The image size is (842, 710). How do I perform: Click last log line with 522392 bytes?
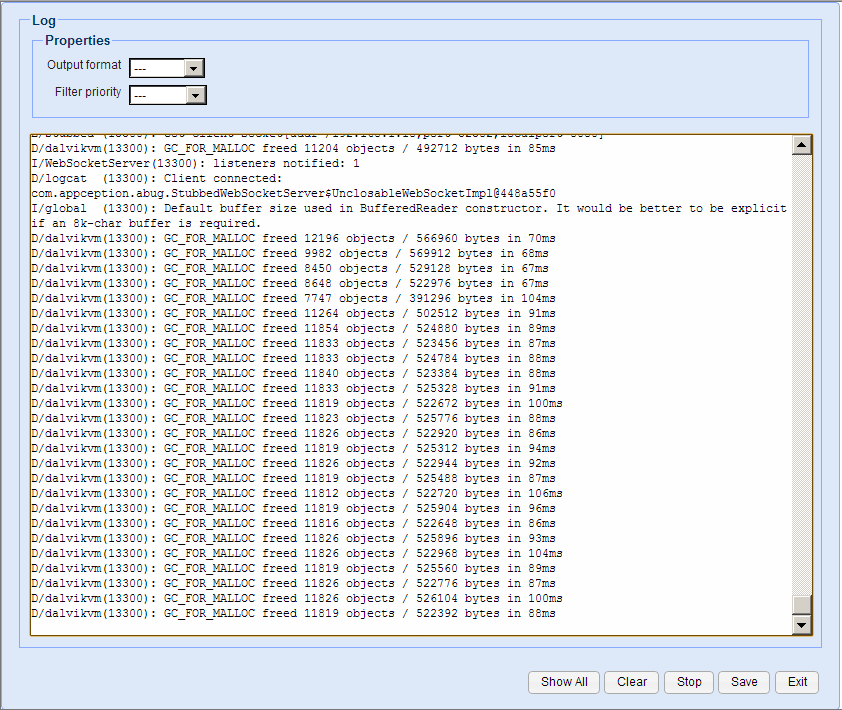293,614
